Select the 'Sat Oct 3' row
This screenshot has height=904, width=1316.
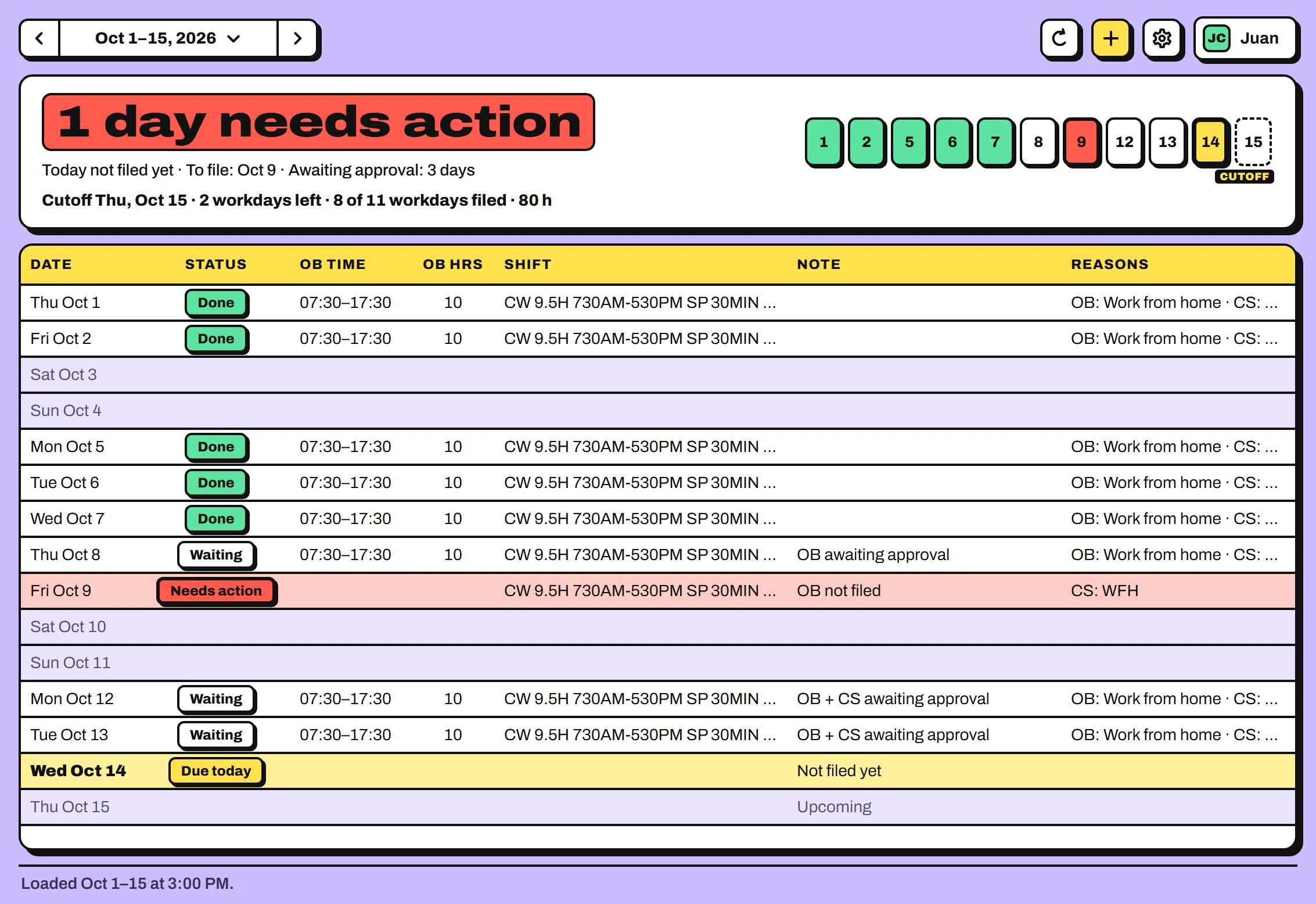click(x=658, y=375)
